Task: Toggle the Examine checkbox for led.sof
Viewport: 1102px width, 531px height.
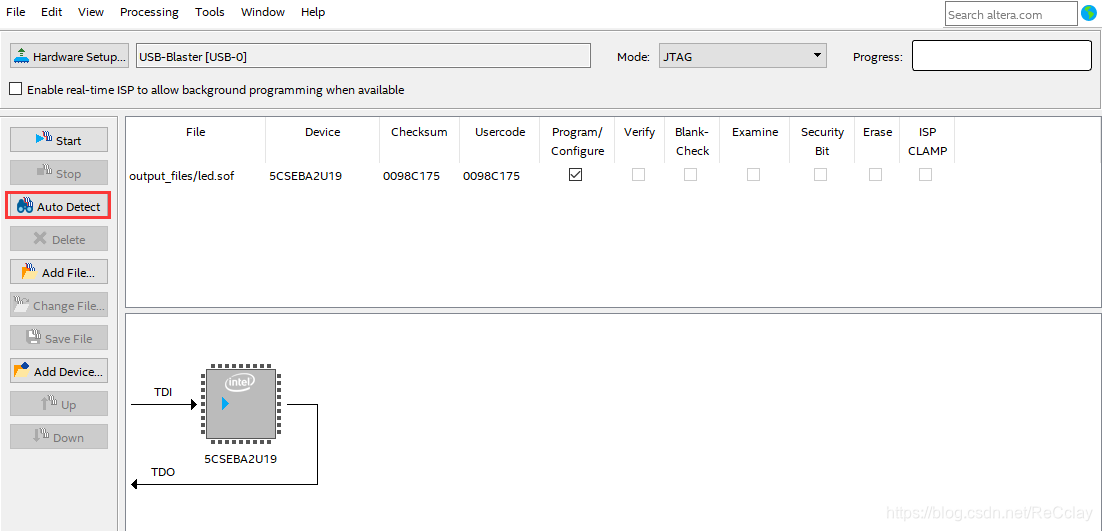Action: tap(753, 175)
